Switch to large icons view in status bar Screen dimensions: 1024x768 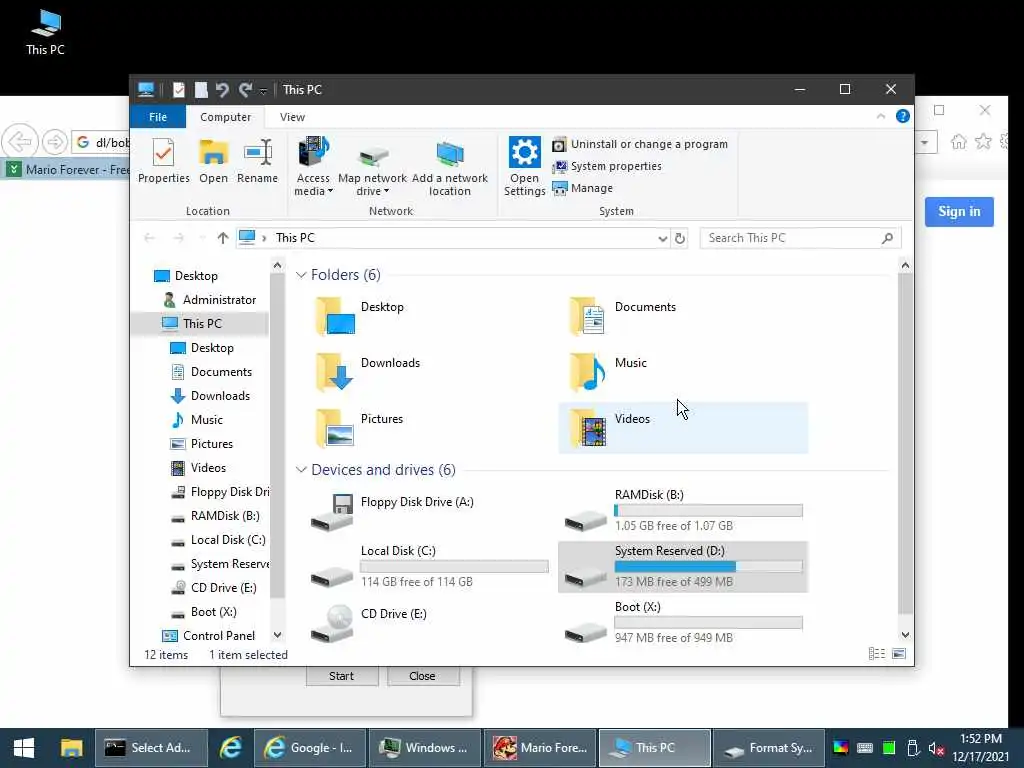click(899, 654)
